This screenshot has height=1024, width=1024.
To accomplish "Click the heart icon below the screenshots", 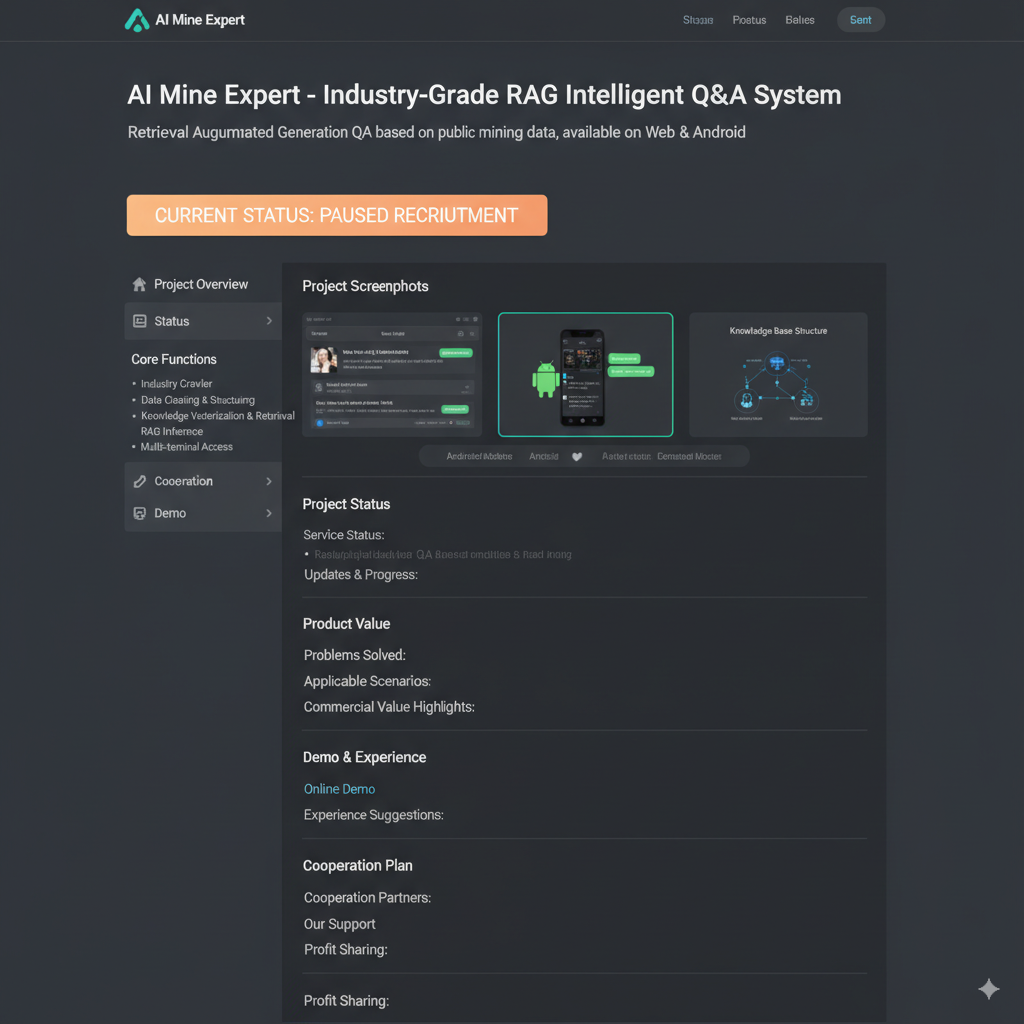I will [577, 457].
